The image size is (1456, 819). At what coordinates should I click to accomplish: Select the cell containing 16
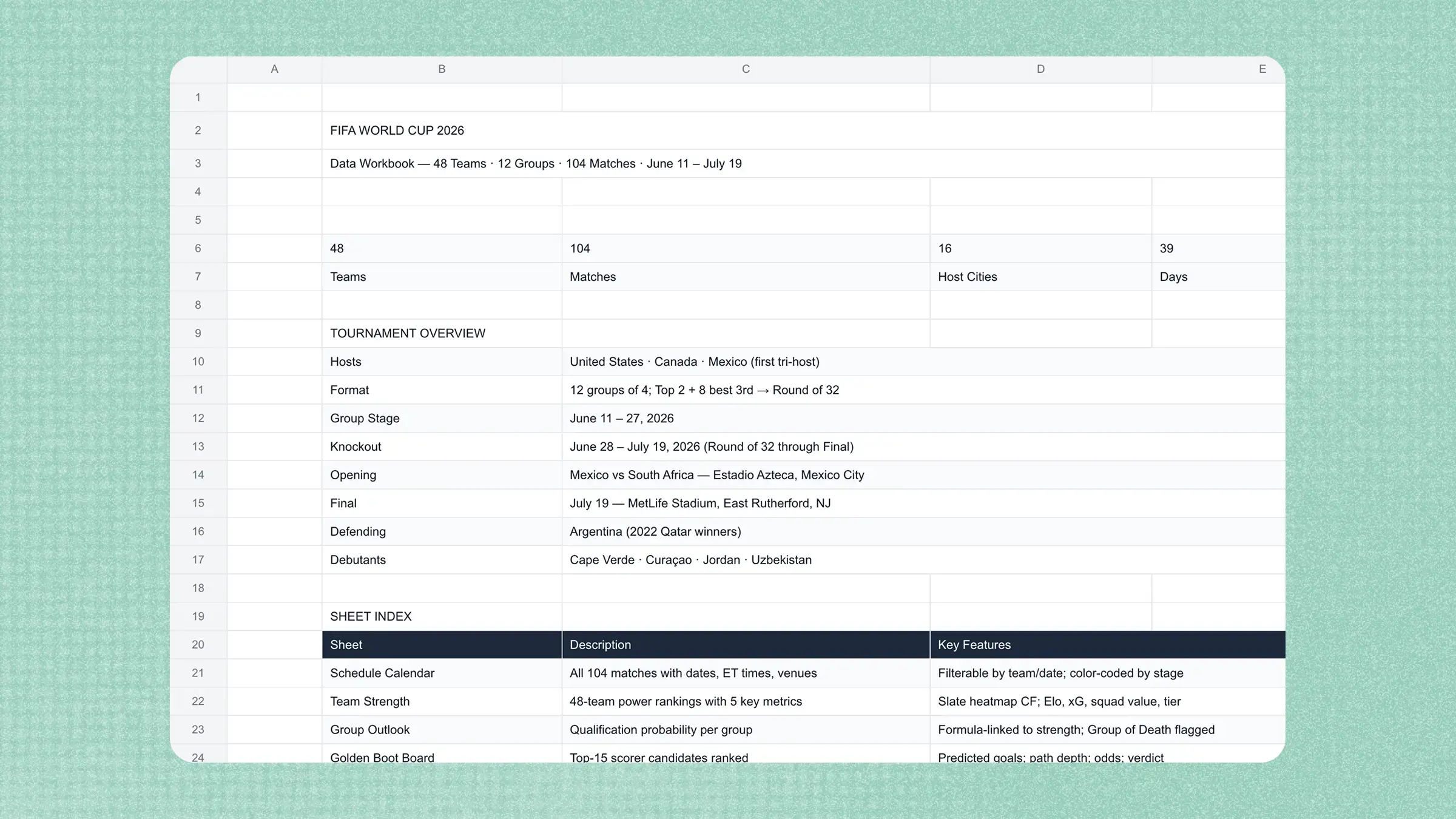click(x=1040, y=248)
